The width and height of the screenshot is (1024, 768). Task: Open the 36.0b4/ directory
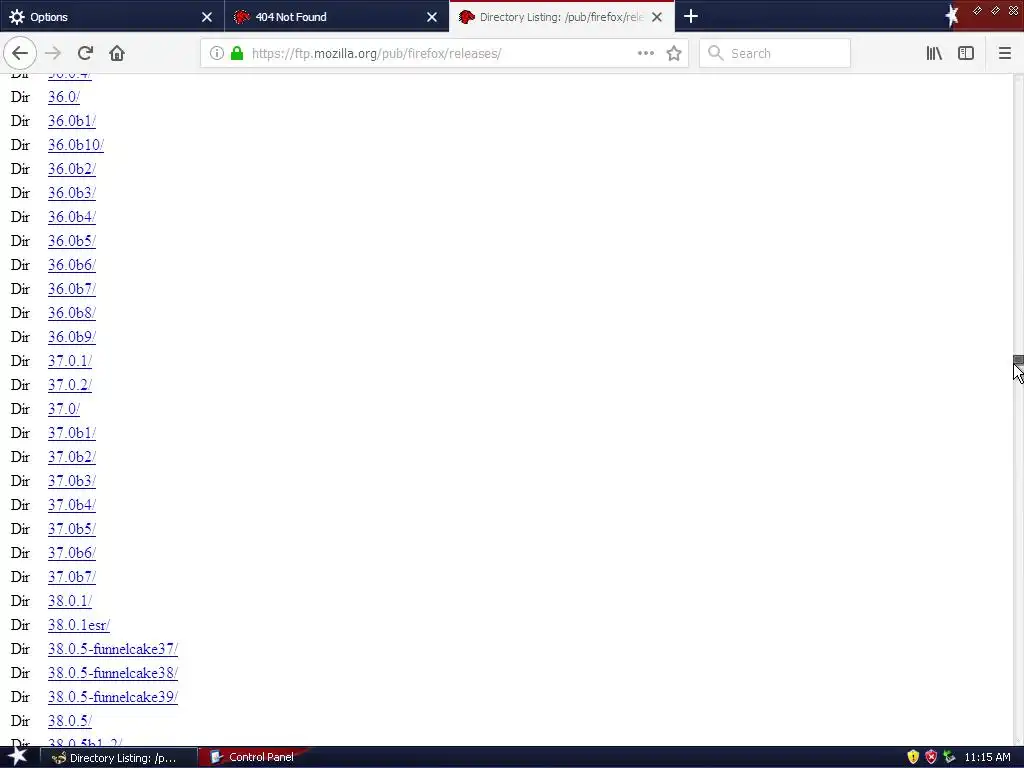72,217
